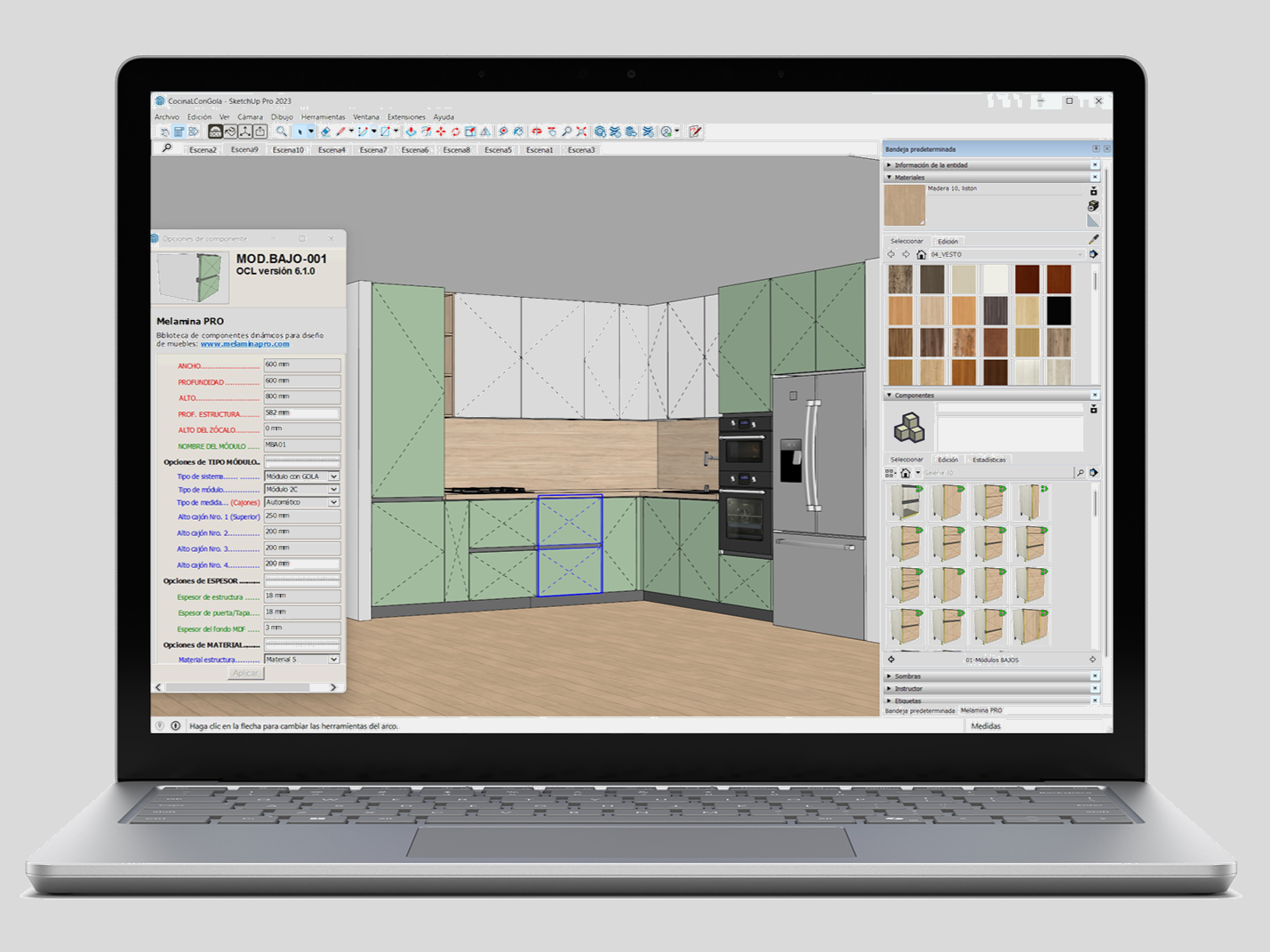Click the ANCHO width input field

[301, 365]
